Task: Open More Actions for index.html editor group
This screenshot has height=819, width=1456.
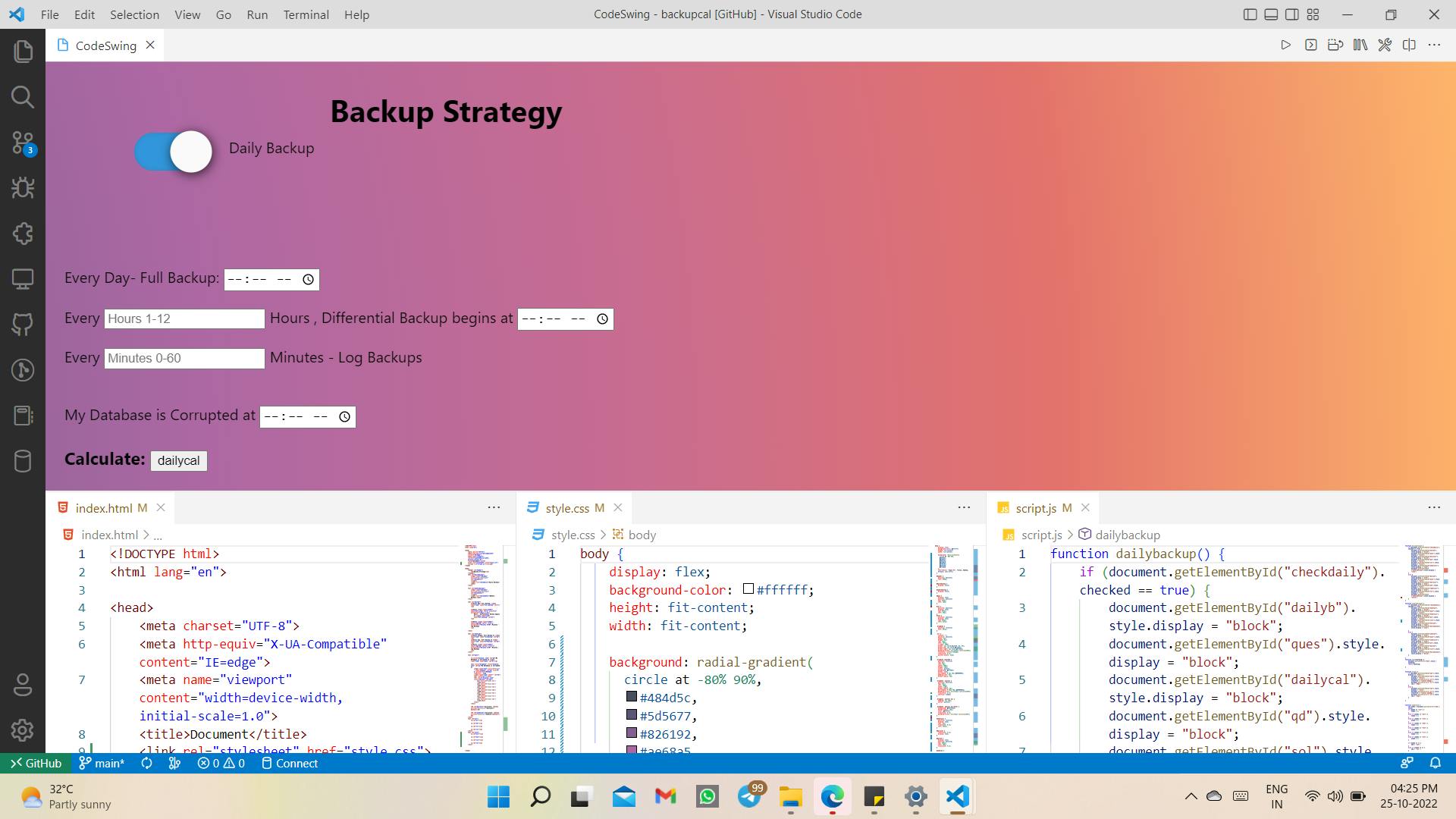Action: (494, 507)
